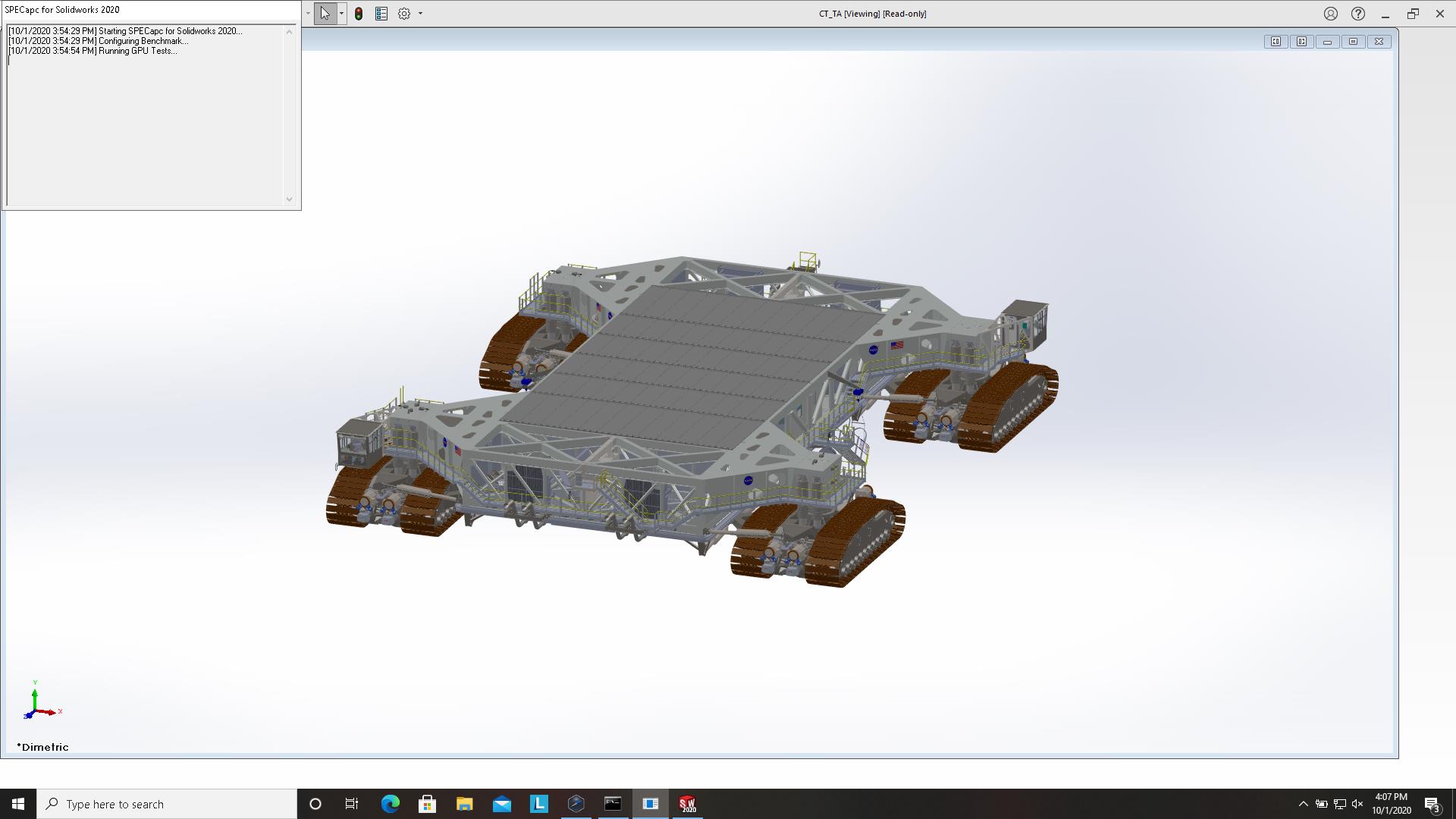1456x819 pixels.
Task: Launch Microsoft Edge from taskbar
Action: (390, 804)
